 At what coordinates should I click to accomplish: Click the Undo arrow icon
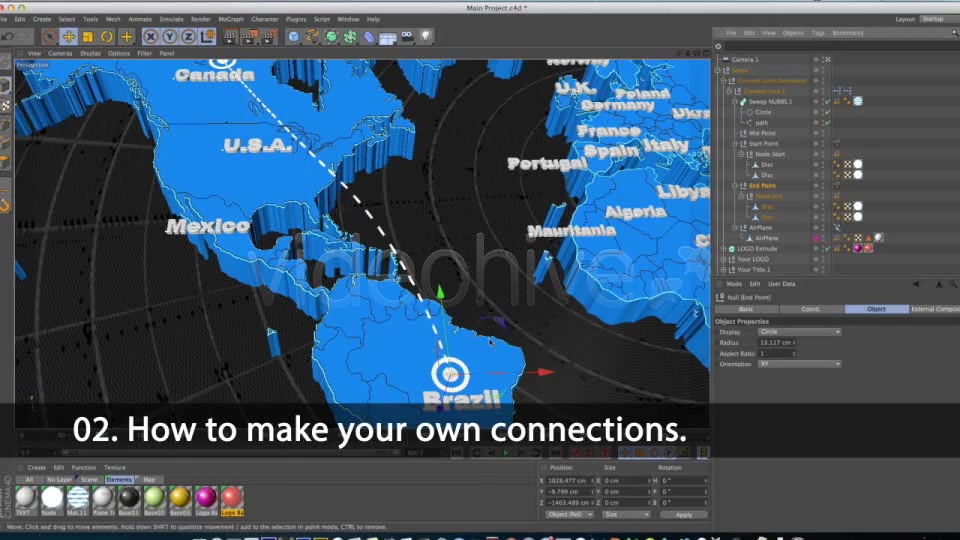tap(7, 37)
